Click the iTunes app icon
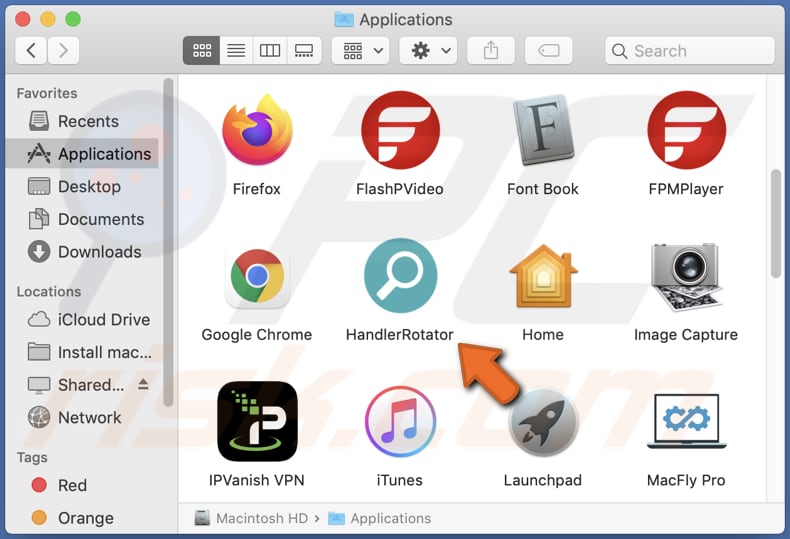Viewport: 790px width, 539px height. coord(400,421)
